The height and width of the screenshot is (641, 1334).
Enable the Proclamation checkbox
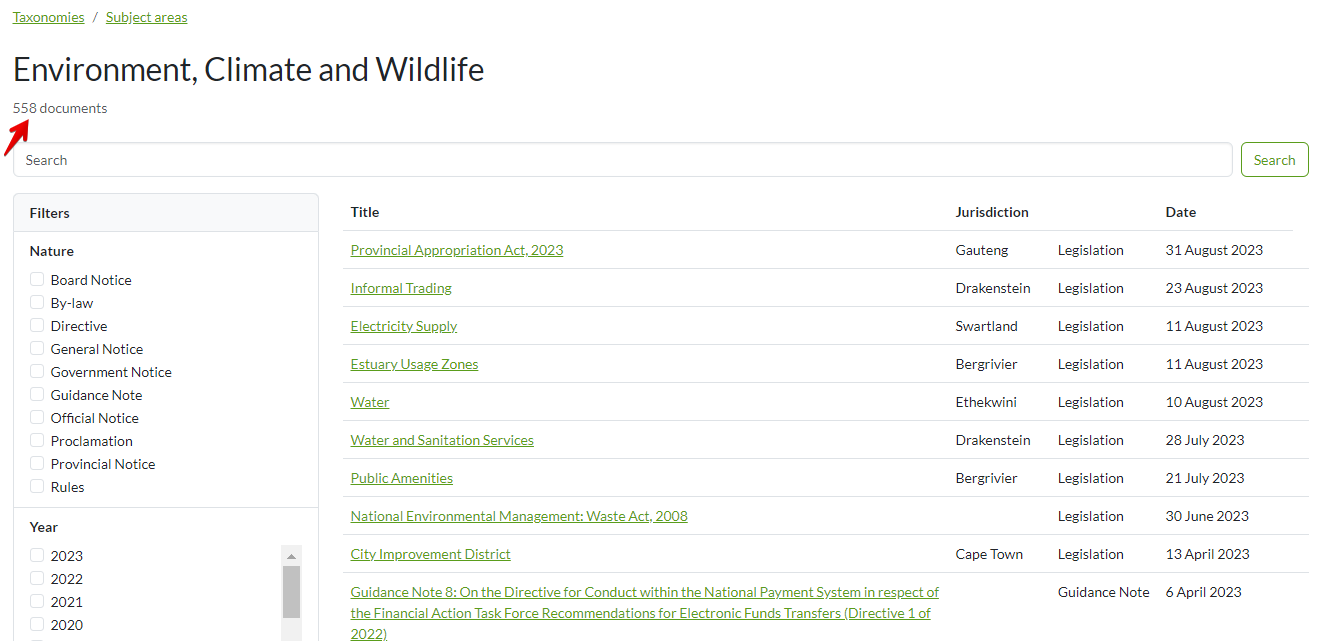click(x=37, y=441)
